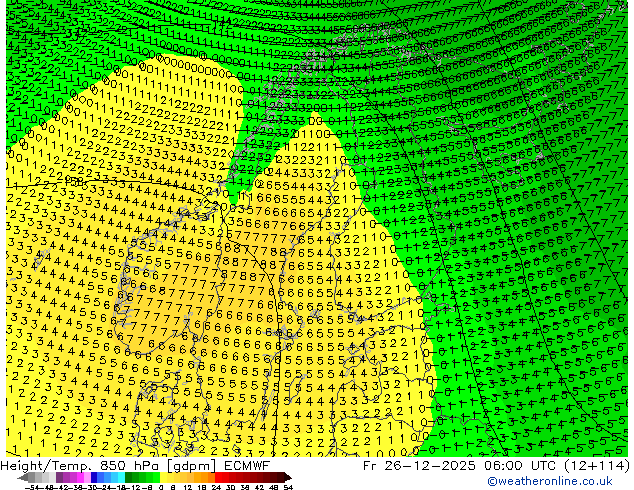Click the dark green legend swatch
Image resolution: width=634 pixels, height=490 pixels.
click(x=129, y=478)
